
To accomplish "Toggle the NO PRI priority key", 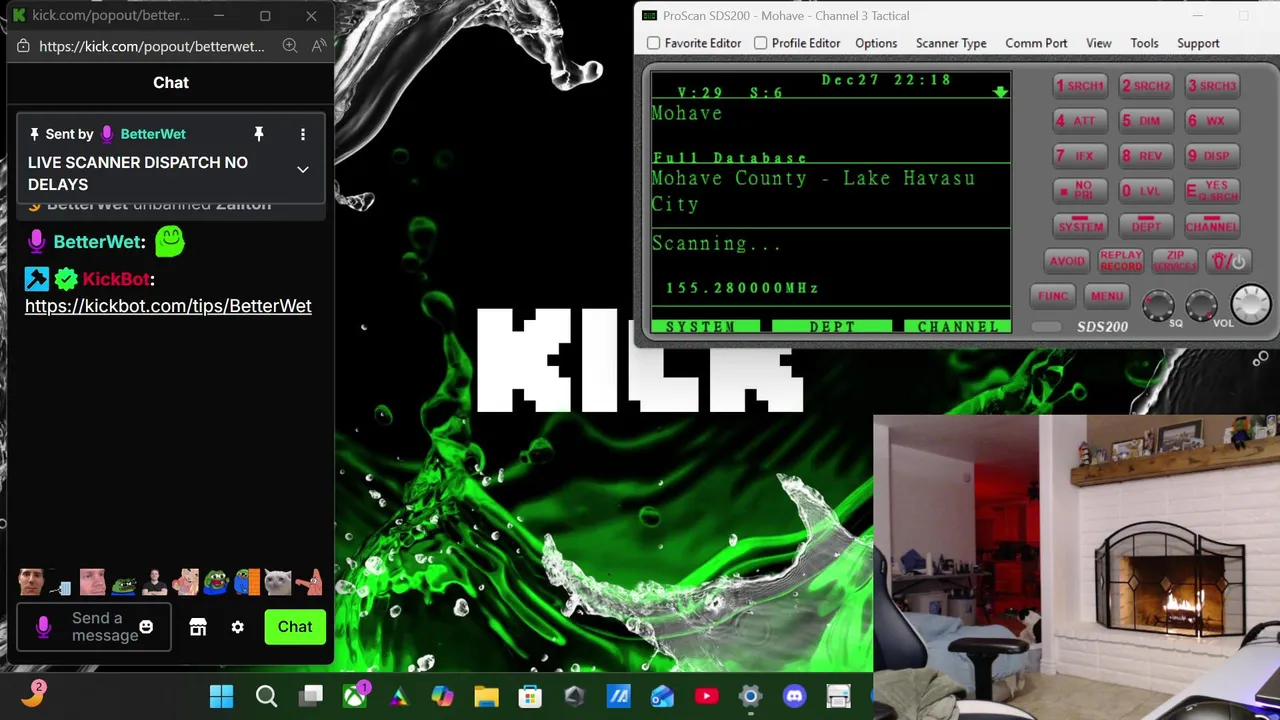I will 1080,191.
